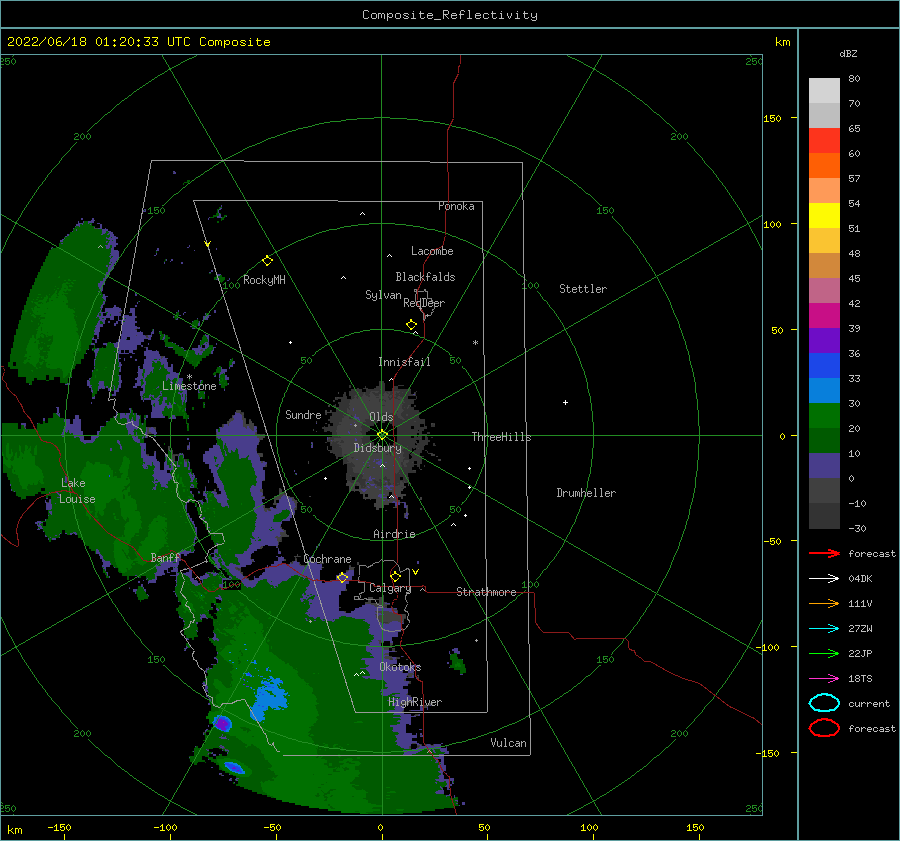Screen dimensions: 900x841
Task: Click the magenta 39-42 dBZ swatch
Action: (x=824, y=316)
